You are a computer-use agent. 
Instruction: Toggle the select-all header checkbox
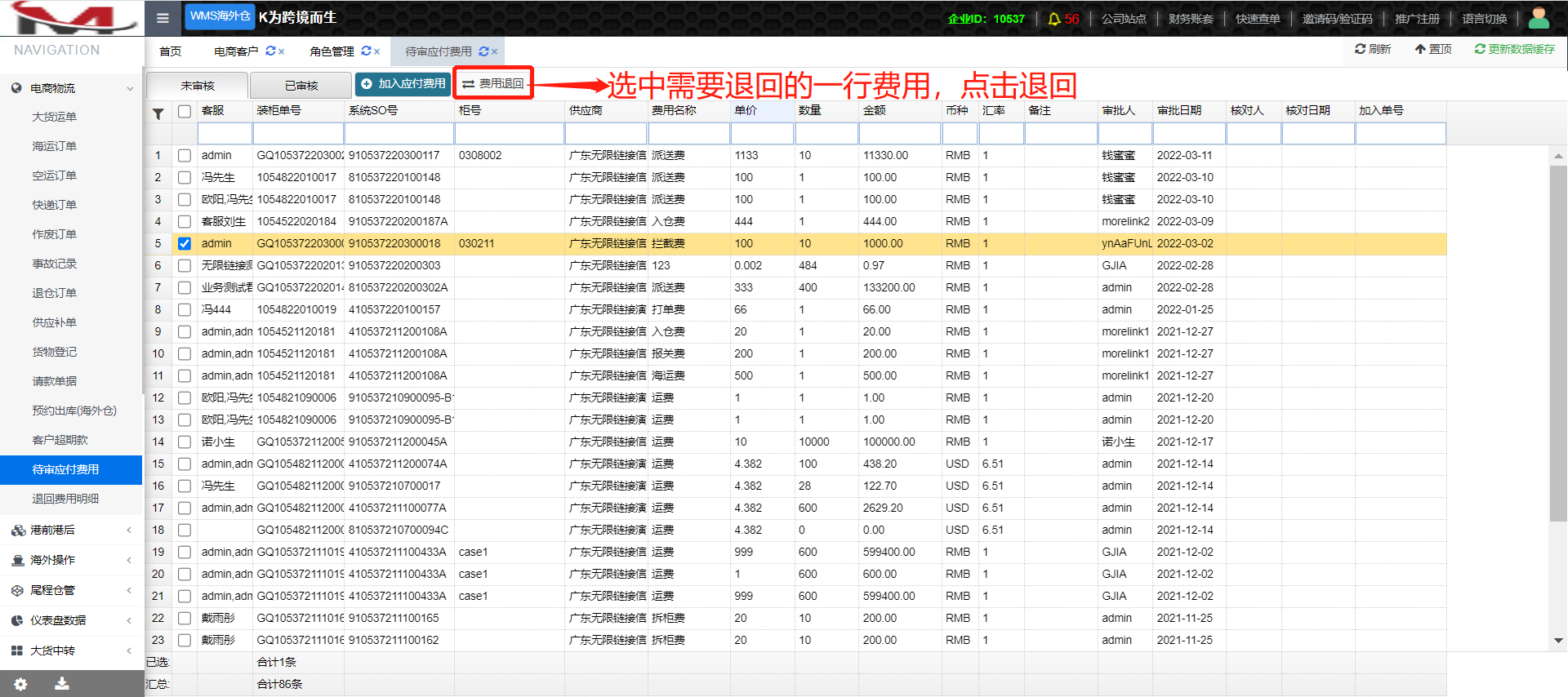point(185,111)
